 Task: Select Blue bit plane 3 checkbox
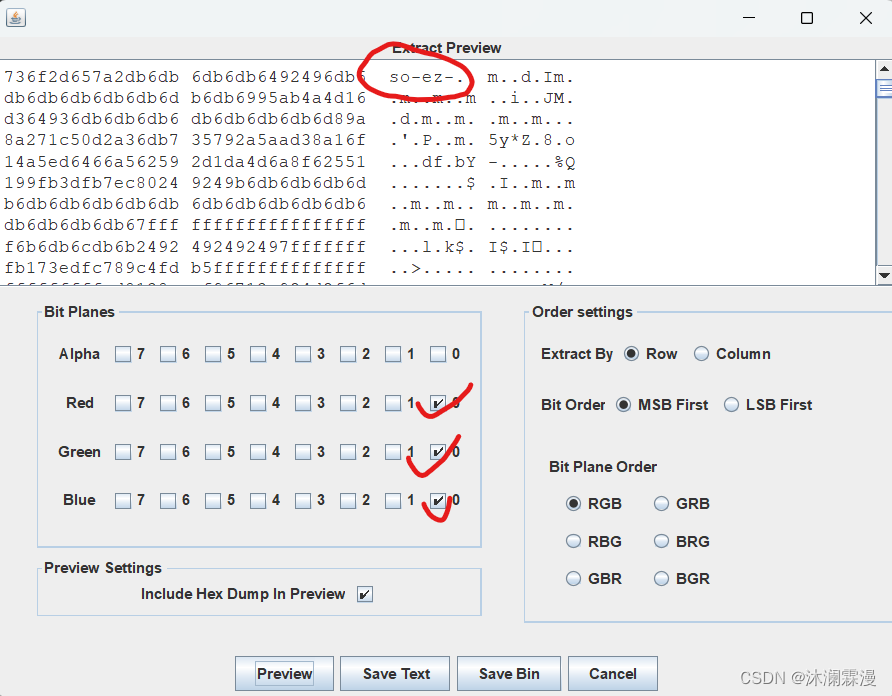pyautogui.click(x=303, y=501)
